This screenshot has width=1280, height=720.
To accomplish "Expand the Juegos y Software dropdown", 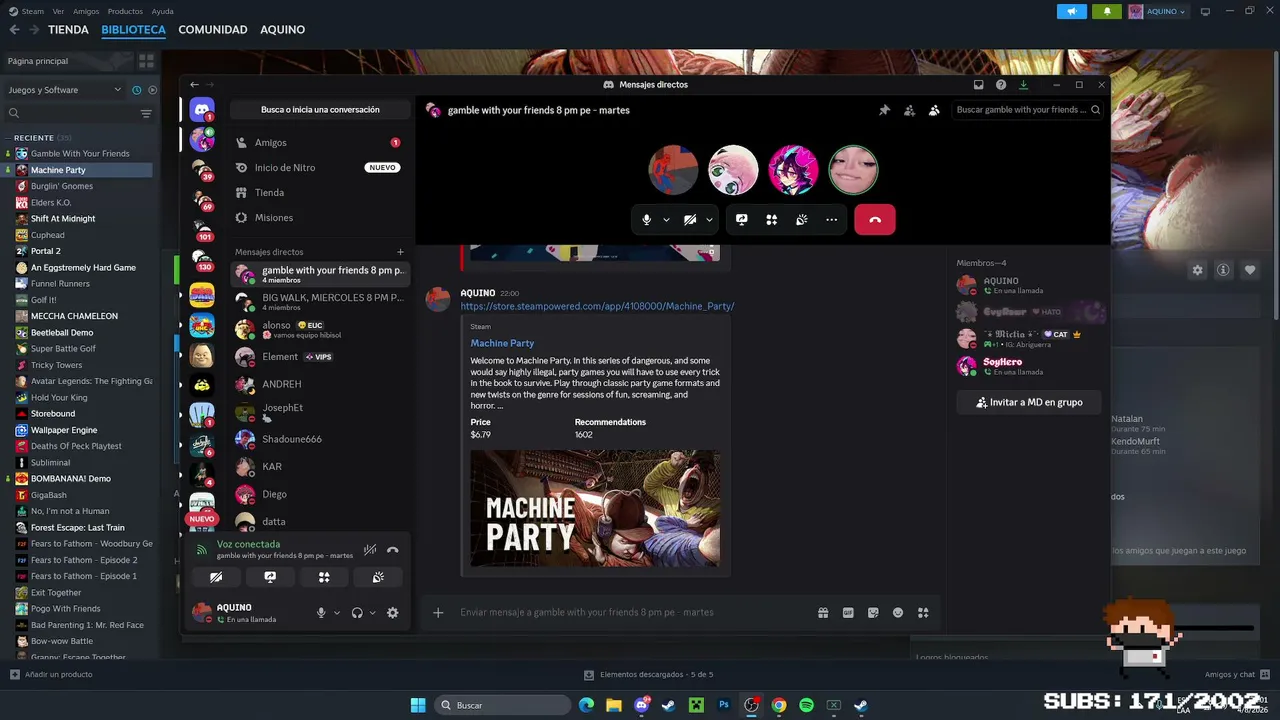I will [x=64, y=90].
